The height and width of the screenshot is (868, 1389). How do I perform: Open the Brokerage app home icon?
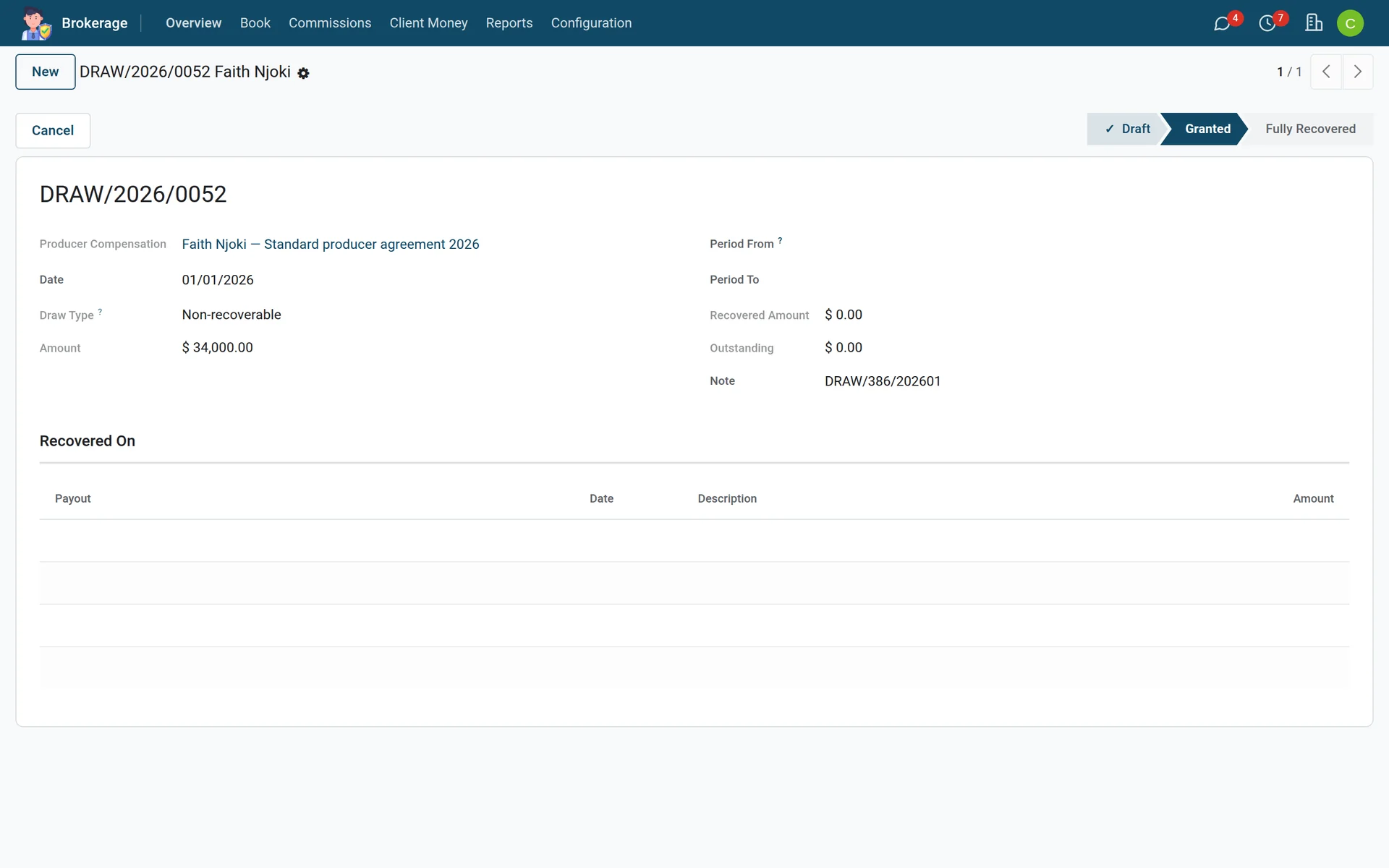pos(35,23)
